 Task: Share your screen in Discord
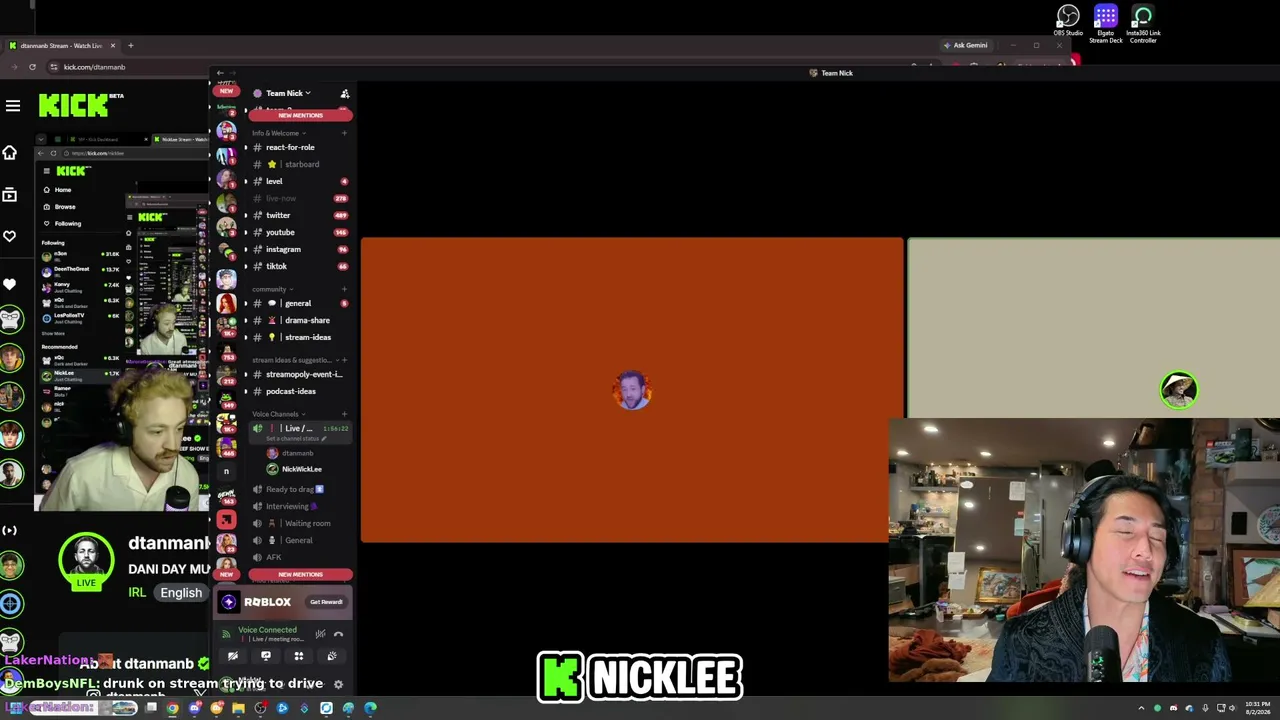(265, 656)
